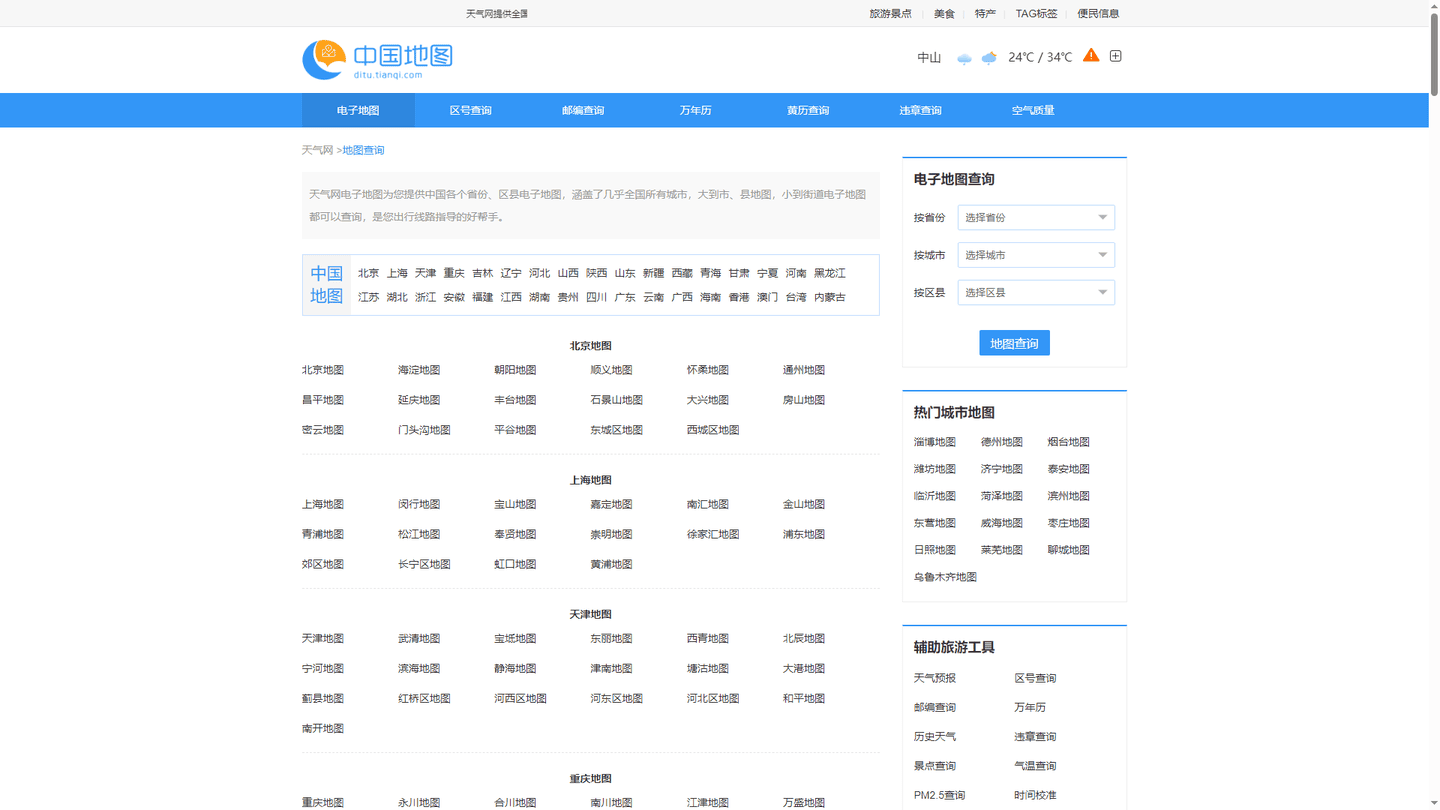Switch to the 区号查询 nav tab

tap(470, 110)
